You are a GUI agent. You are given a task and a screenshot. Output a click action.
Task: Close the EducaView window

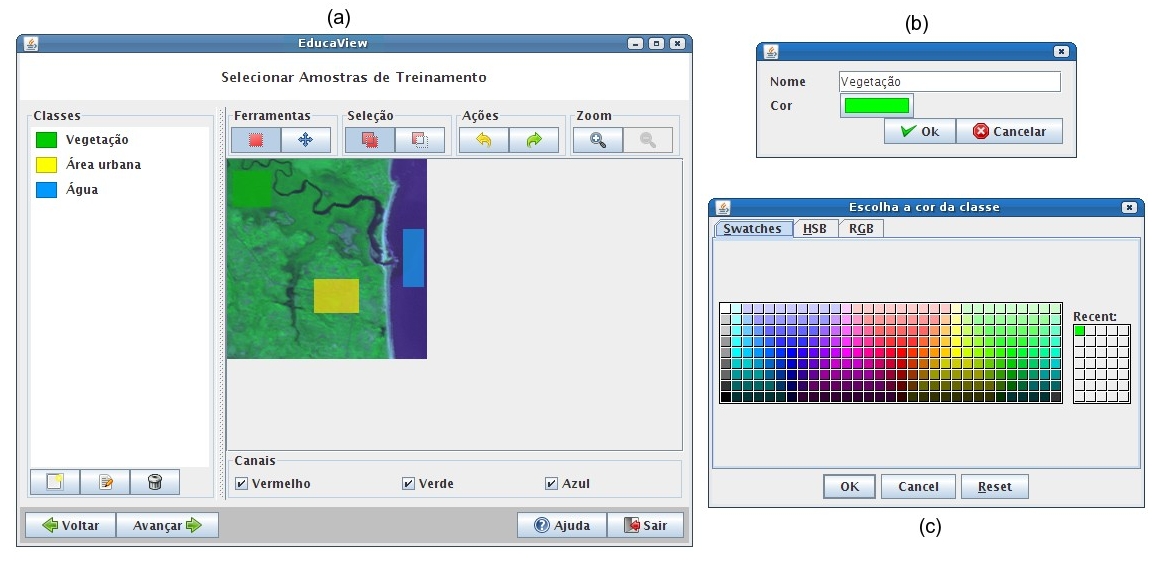pos(677,44)
